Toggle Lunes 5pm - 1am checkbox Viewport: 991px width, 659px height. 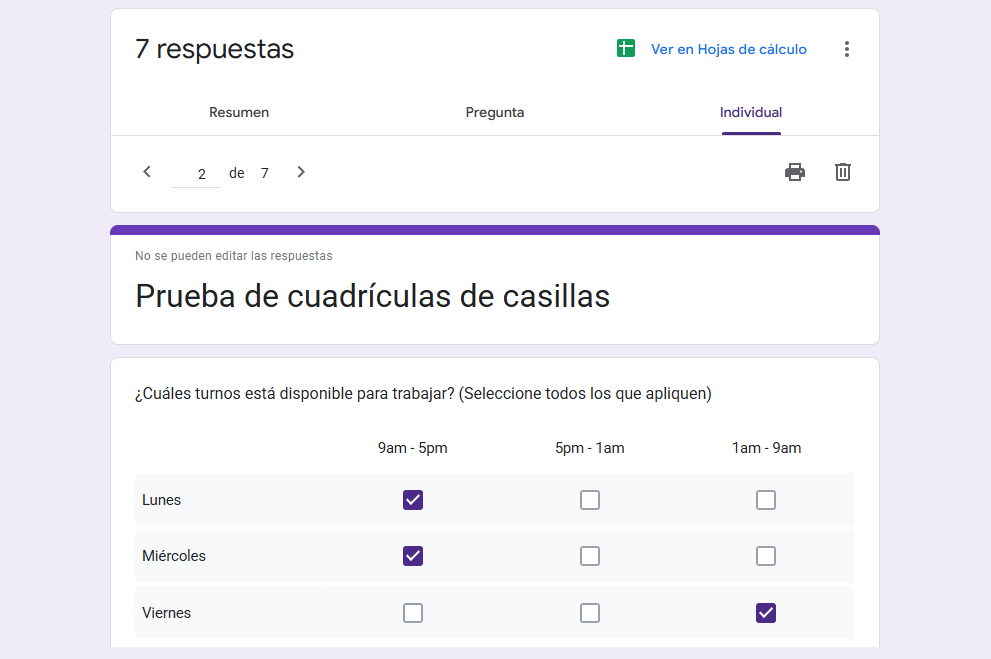[590, 500]
